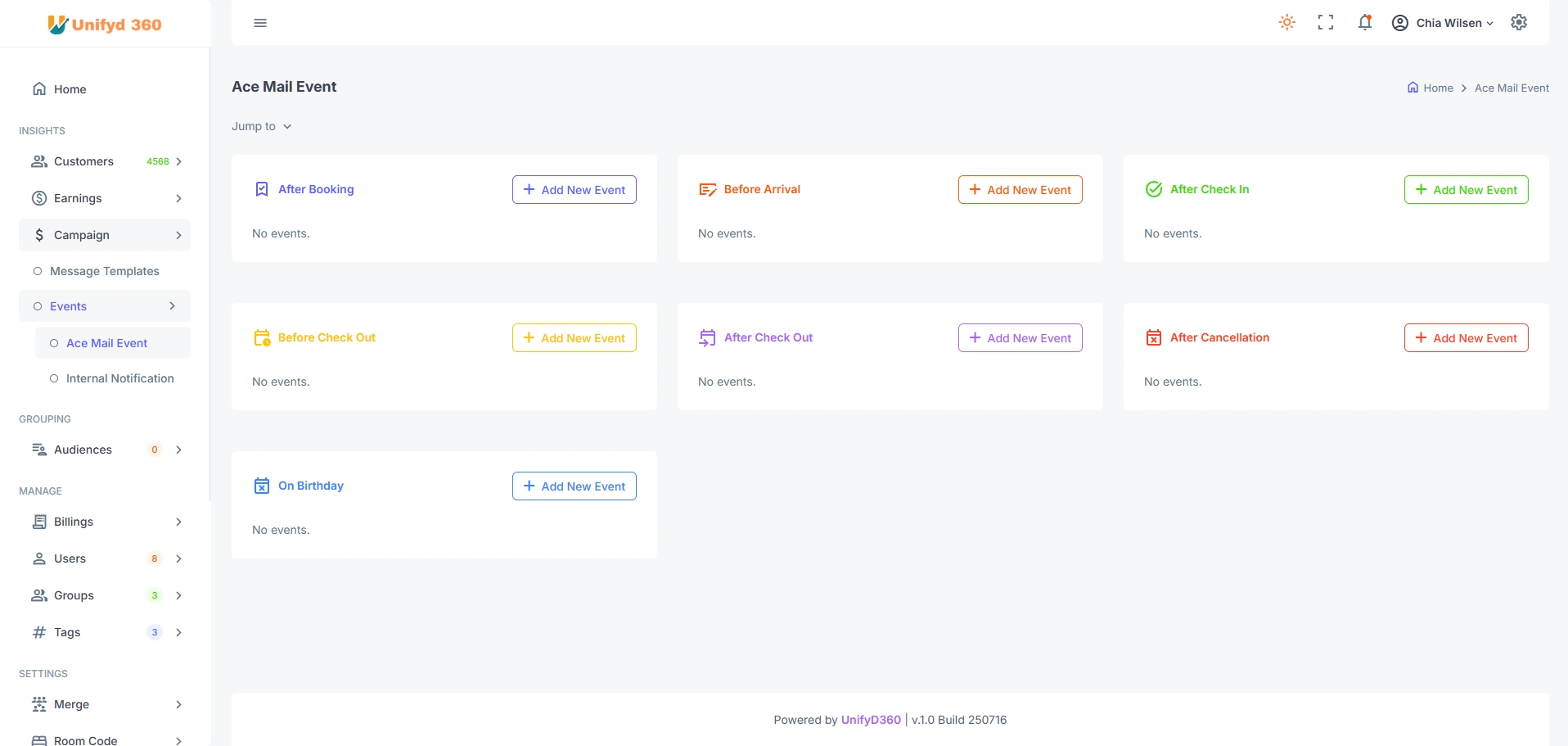This screenshot has width=1568, height=746.
Task: Toggle the light/dark theme sun icon
Action: (x=1286, y=23)
